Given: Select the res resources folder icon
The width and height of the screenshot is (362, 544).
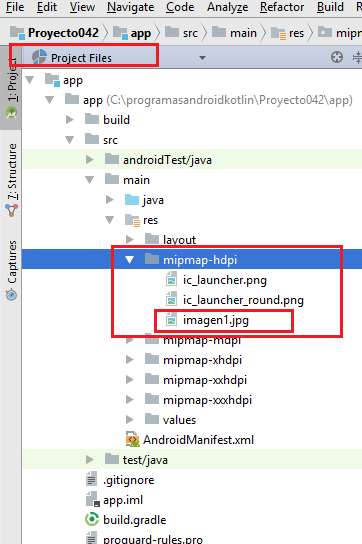Looking at the screenshot, I should (132, 220).
